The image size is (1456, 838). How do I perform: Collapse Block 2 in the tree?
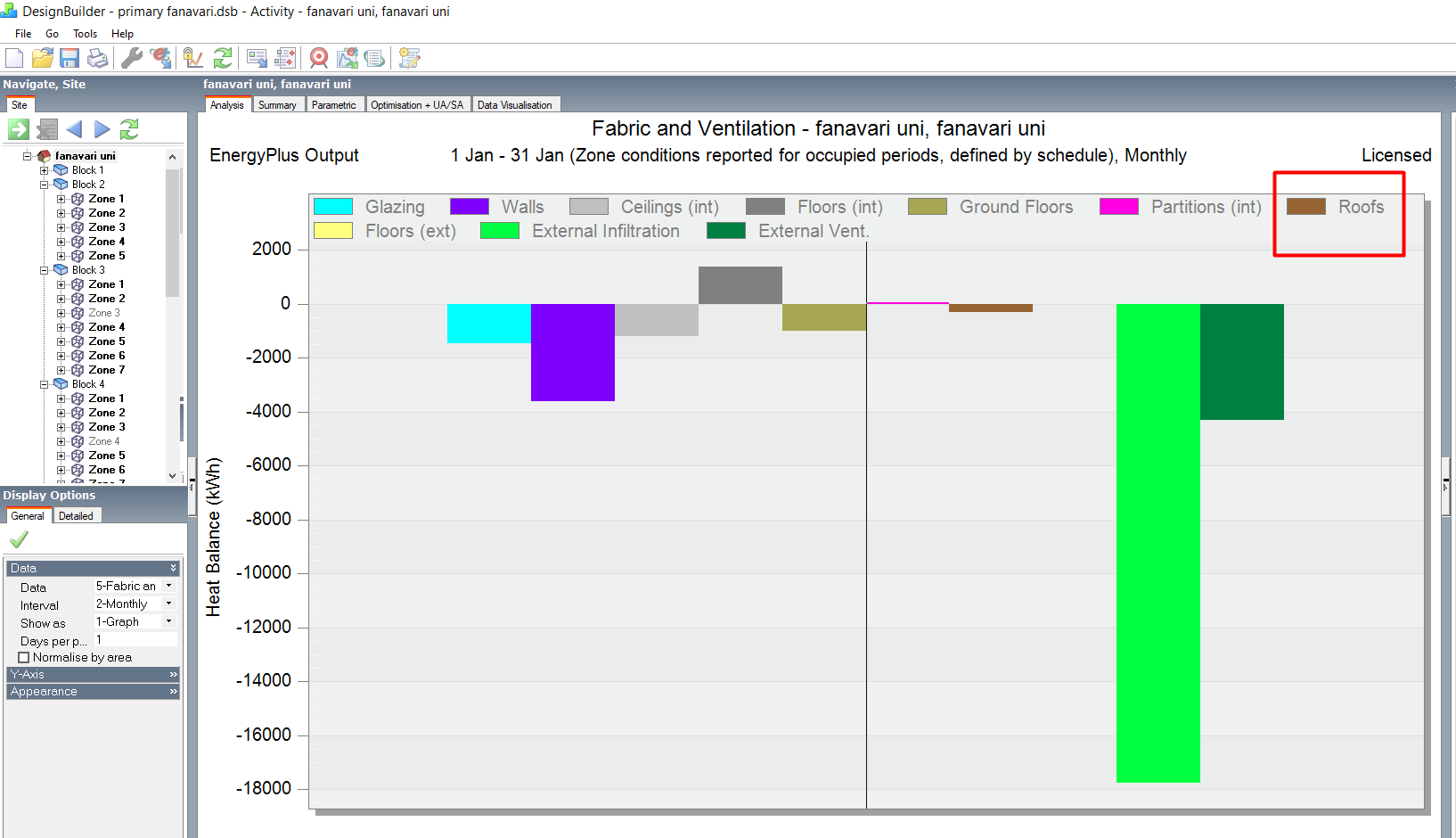[x=44, y=185]
